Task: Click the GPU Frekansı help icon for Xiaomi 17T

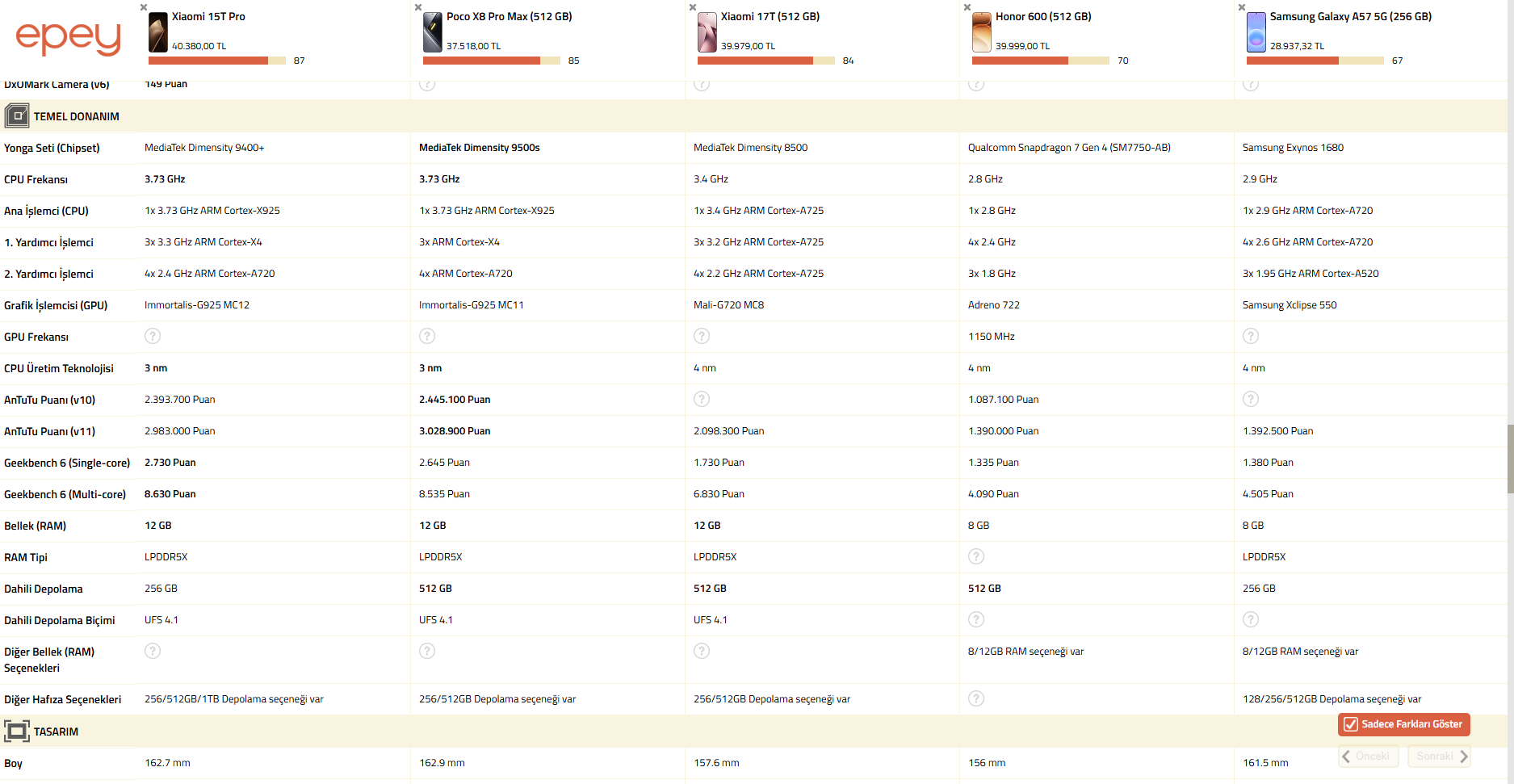Action: (x=702, y=336)
